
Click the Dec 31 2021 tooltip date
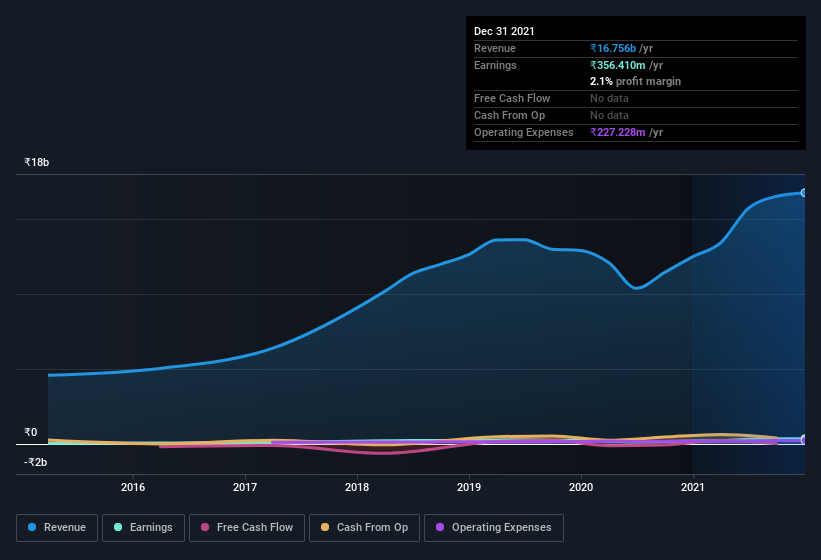point(504,31)
